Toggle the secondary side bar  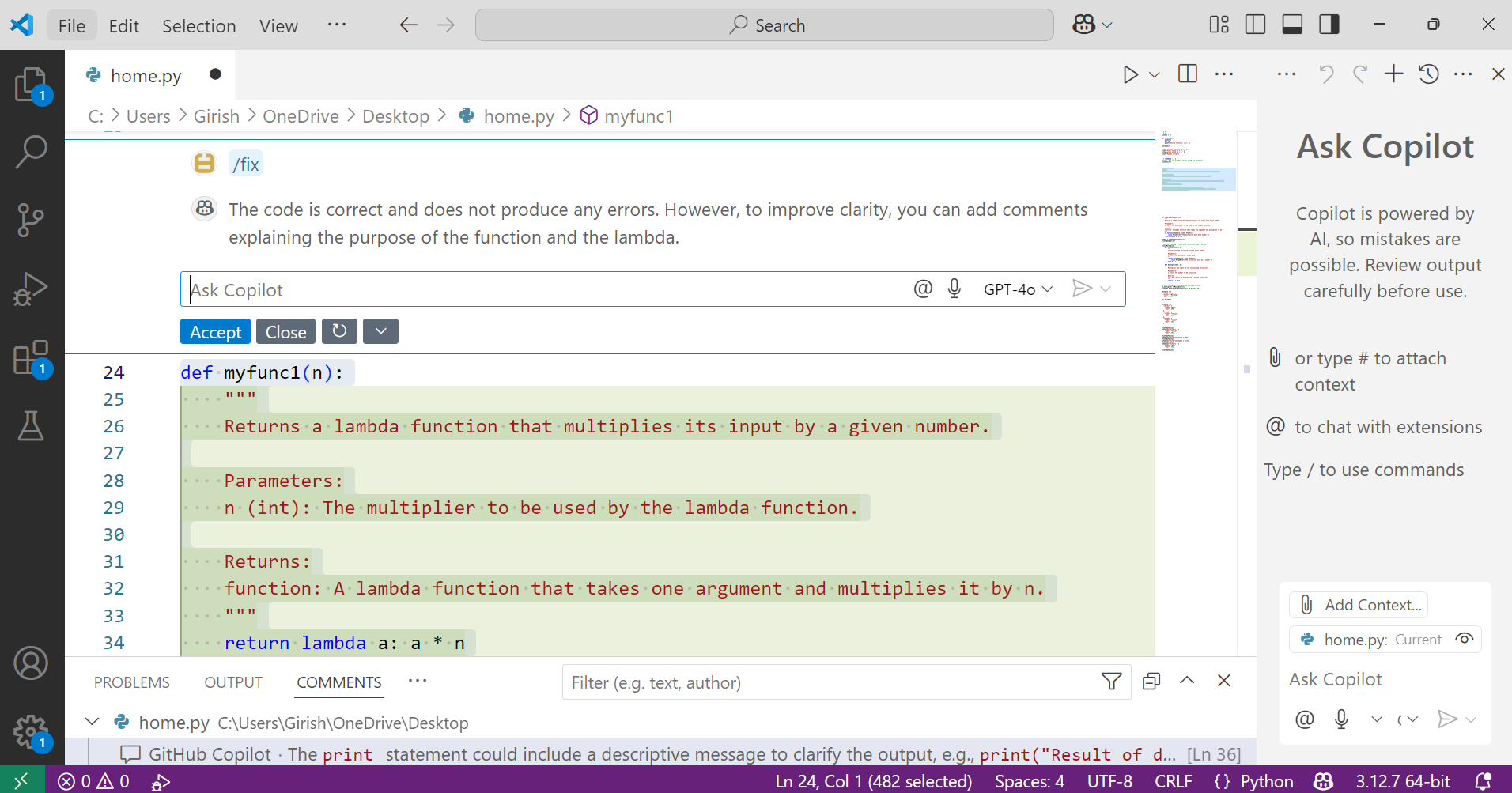[1329, 25]
